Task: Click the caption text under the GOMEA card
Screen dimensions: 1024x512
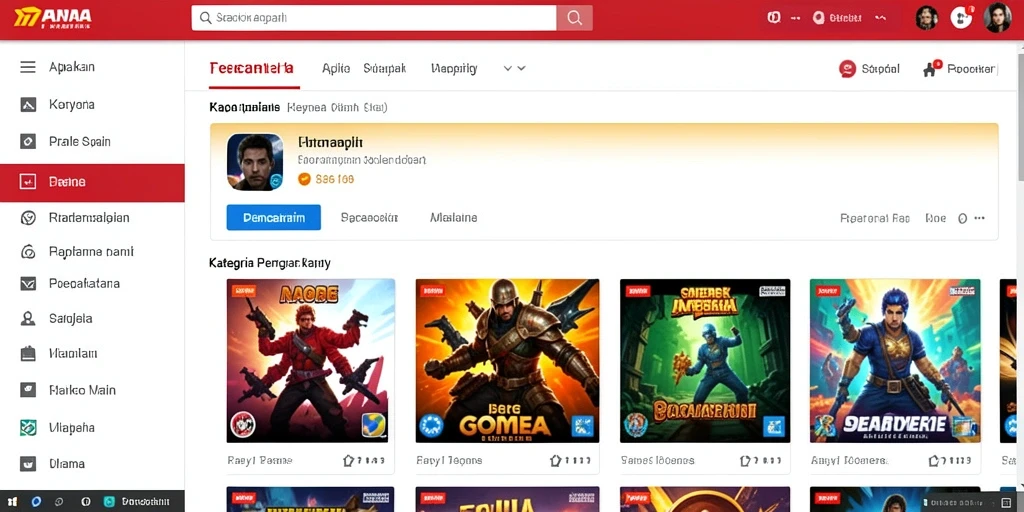Action: pos(449,460)
